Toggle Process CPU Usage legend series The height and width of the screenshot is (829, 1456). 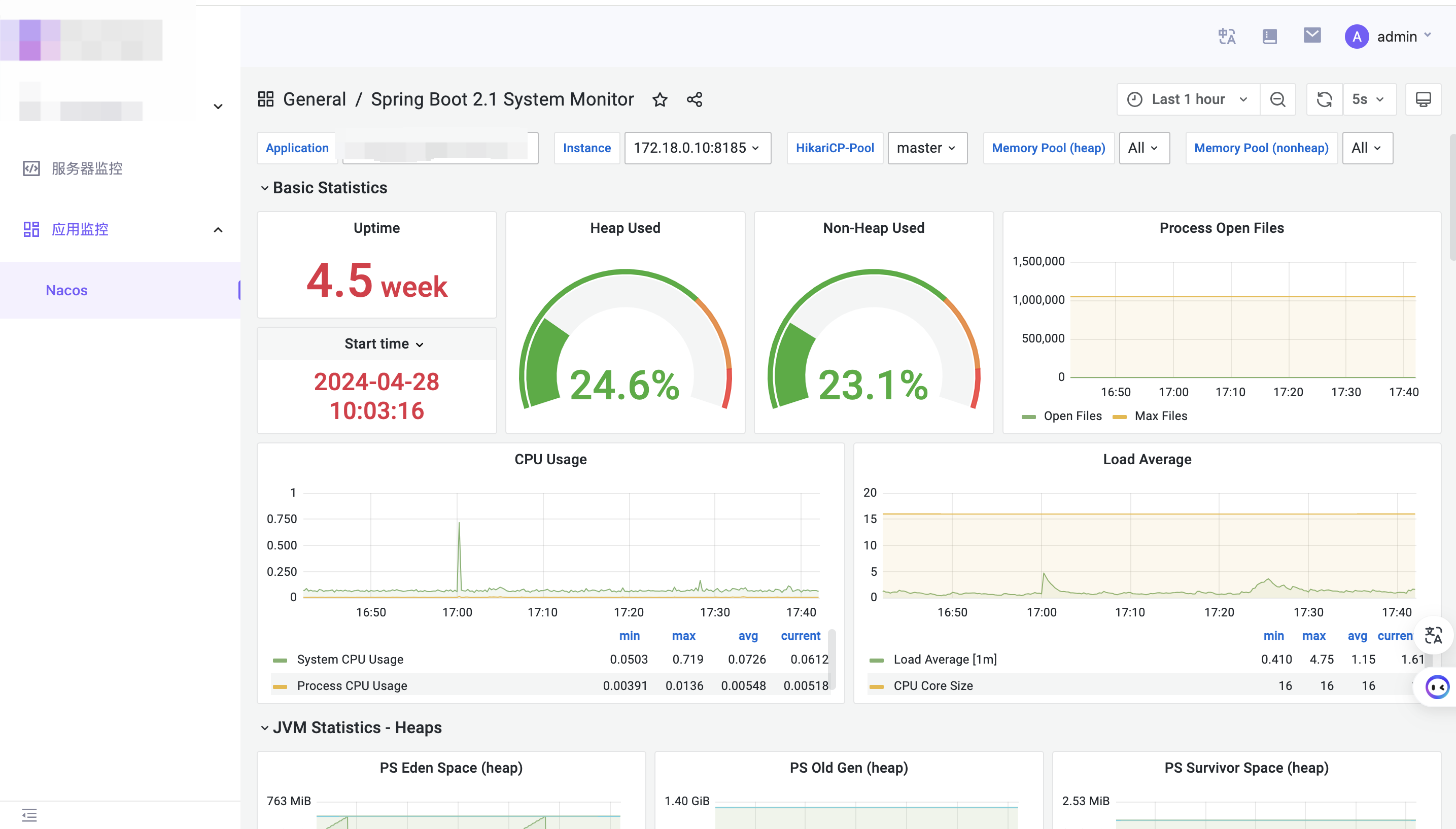click(x=352, y=685)
